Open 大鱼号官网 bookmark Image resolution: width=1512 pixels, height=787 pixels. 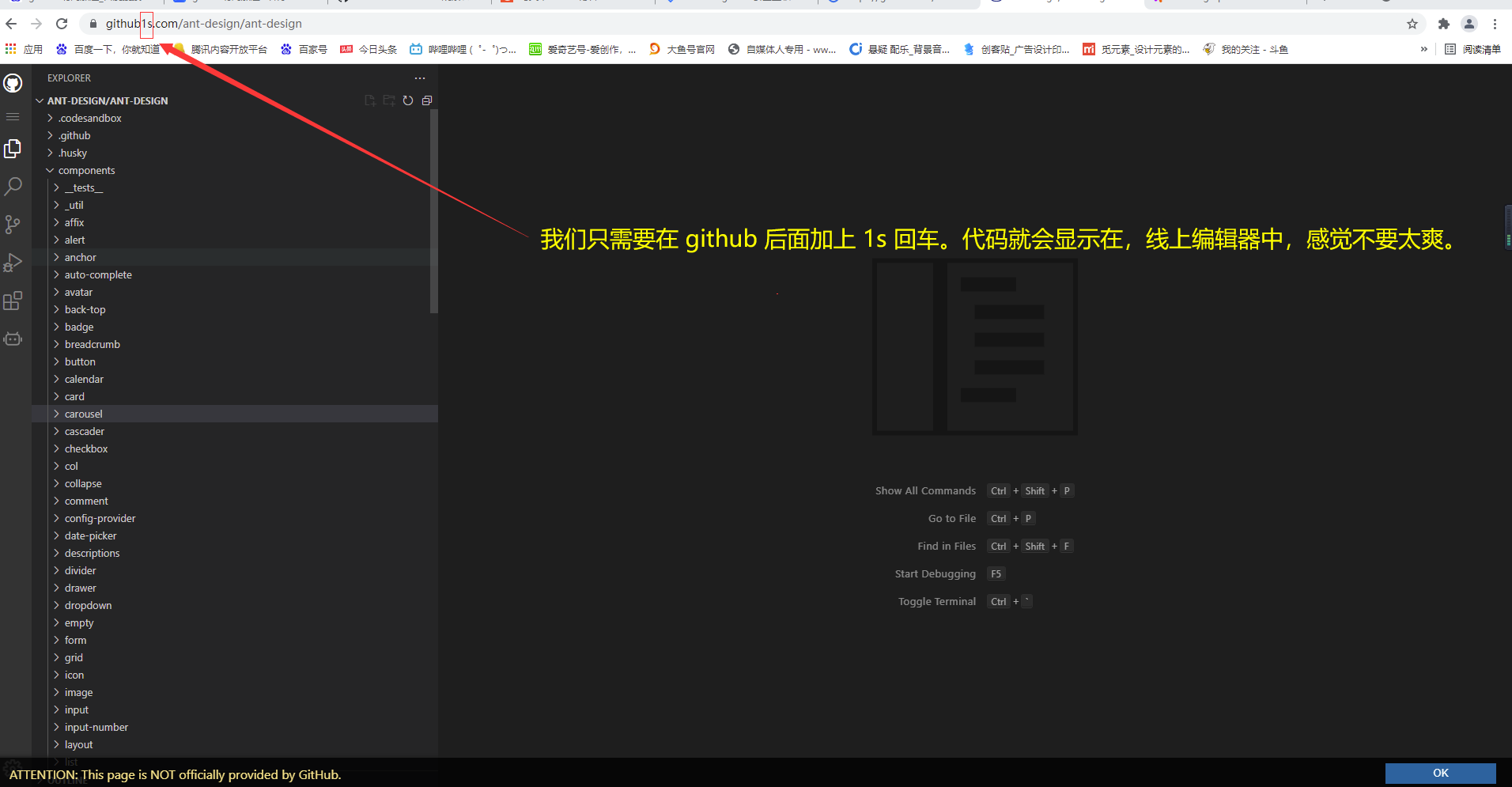click(x=682, y=49)
